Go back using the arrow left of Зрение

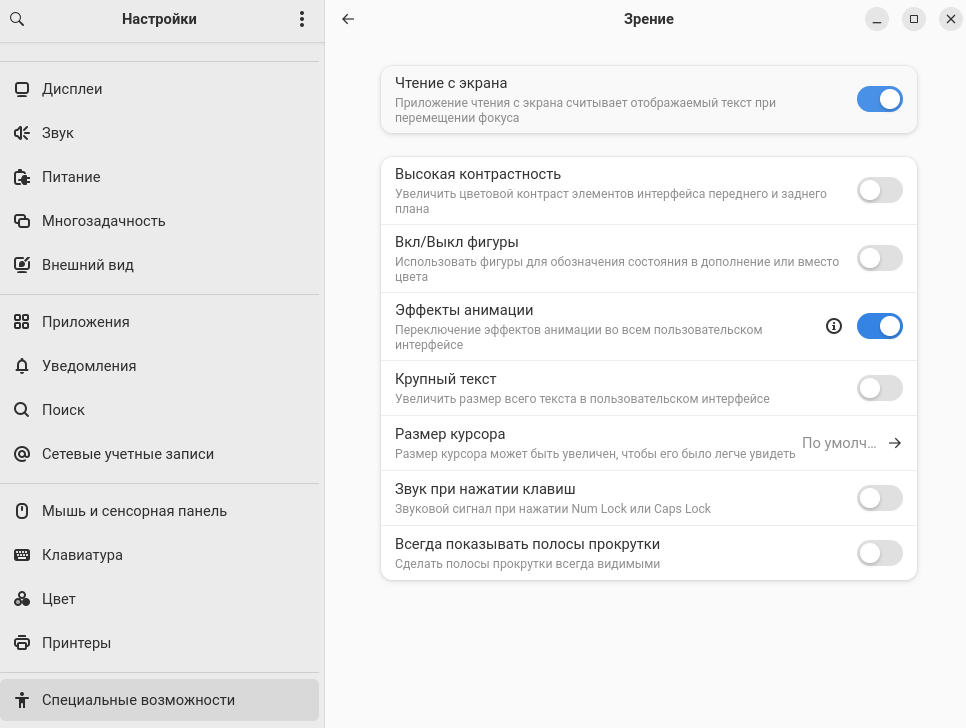click(348, 19)
